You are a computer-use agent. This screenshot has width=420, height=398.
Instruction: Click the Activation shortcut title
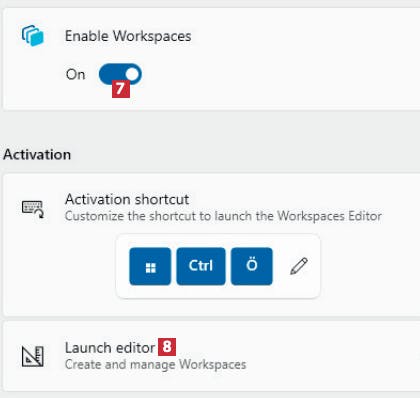pyautogui.click(x=127, y=199)
